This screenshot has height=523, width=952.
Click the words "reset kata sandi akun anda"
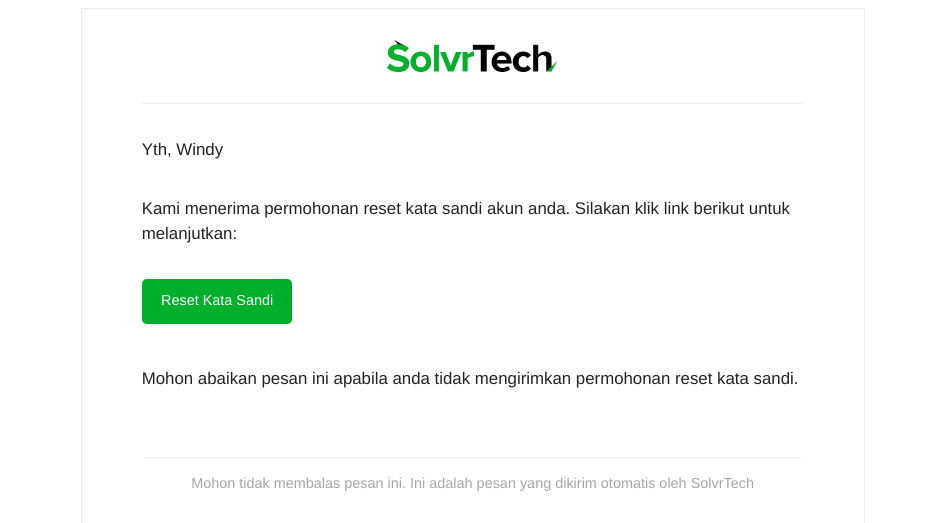(x=466, y=208)
